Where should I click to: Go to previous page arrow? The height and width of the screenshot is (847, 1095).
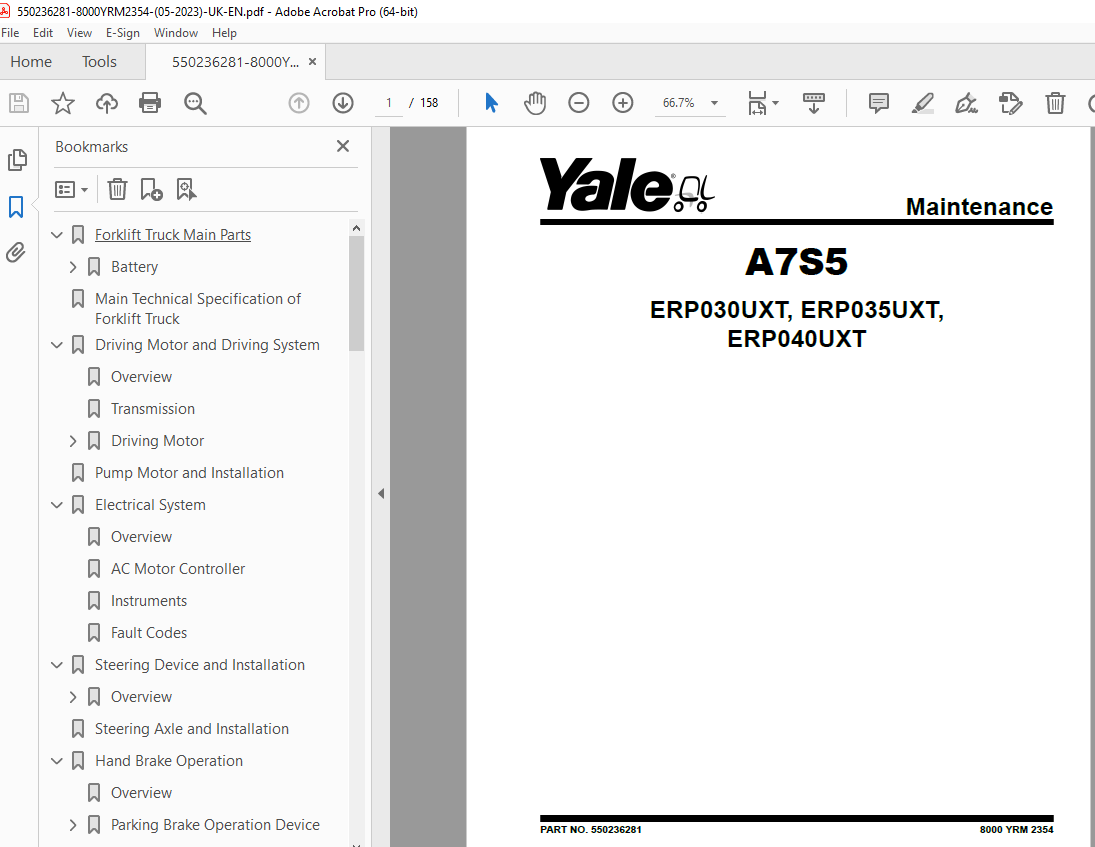coord(299,103)
